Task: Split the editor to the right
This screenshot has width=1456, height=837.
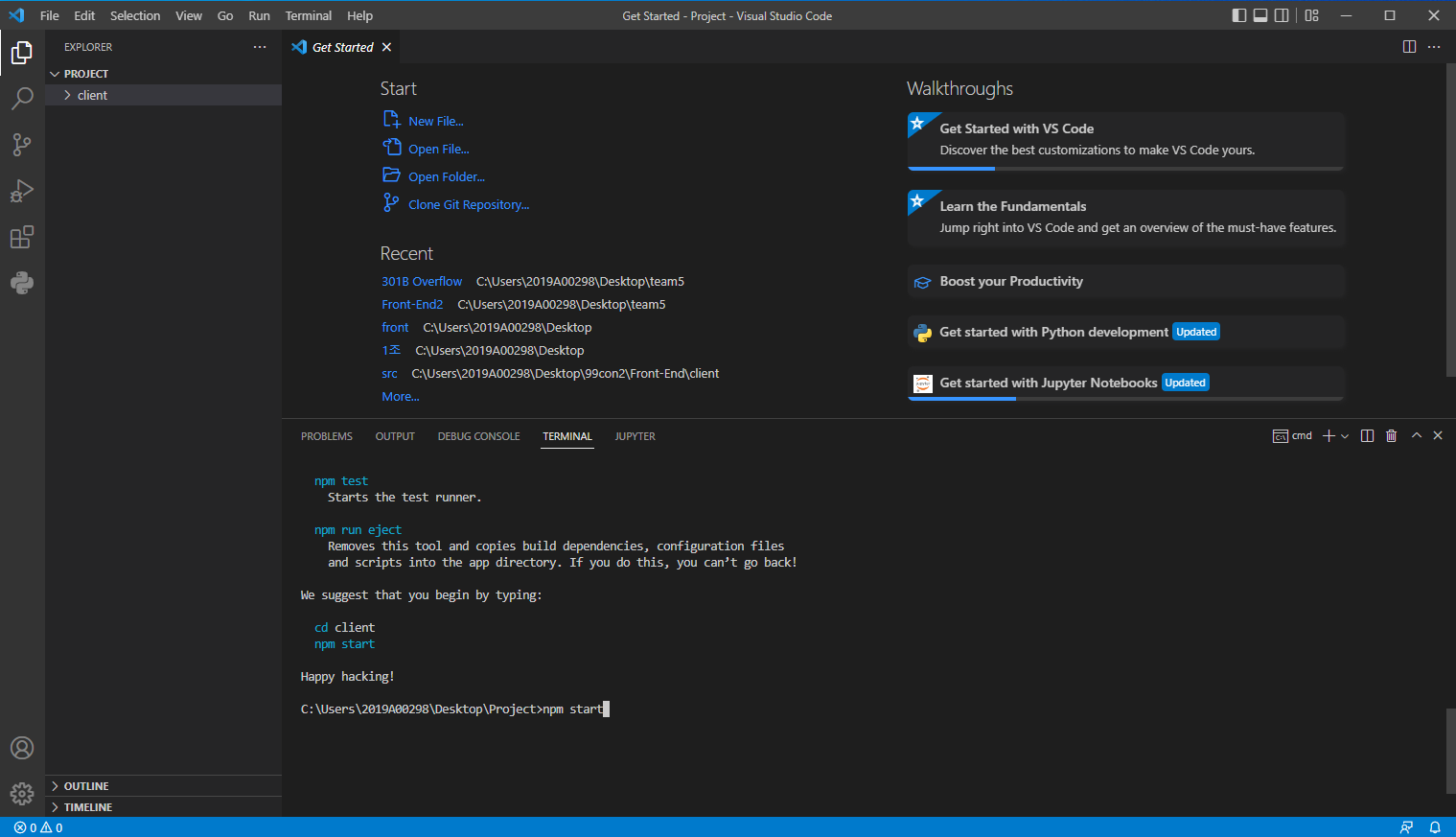Action: coord(1409,47)
